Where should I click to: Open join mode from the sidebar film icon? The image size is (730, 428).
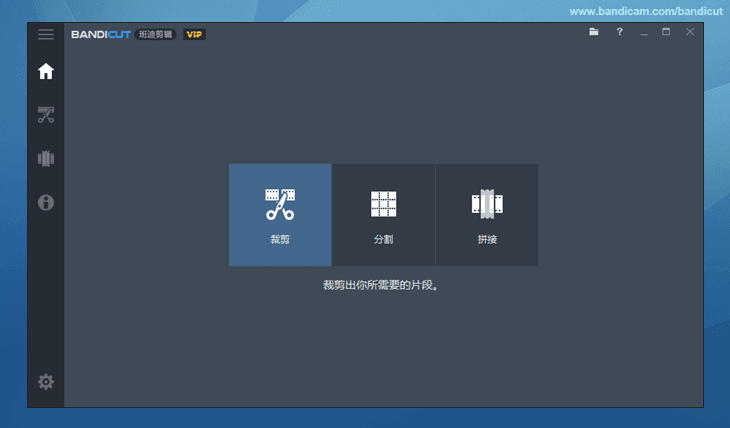(x=46, y=158)
